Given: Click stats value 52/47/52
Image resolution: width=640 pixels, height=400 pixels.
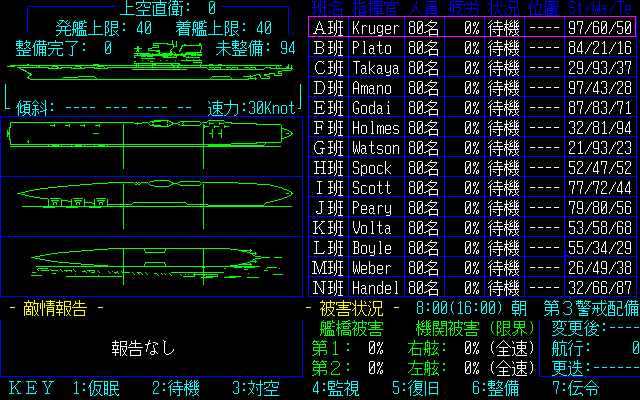Looking at the screenshot, I should click(600, 168).
